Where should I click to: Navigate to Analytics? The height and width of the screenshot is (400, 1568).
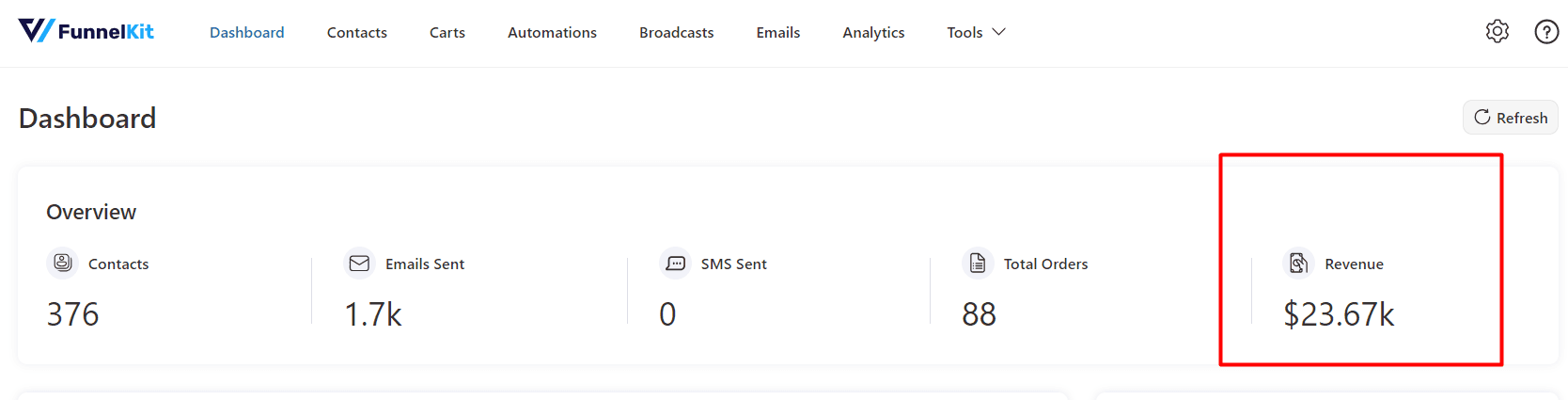tap(873, 32)
